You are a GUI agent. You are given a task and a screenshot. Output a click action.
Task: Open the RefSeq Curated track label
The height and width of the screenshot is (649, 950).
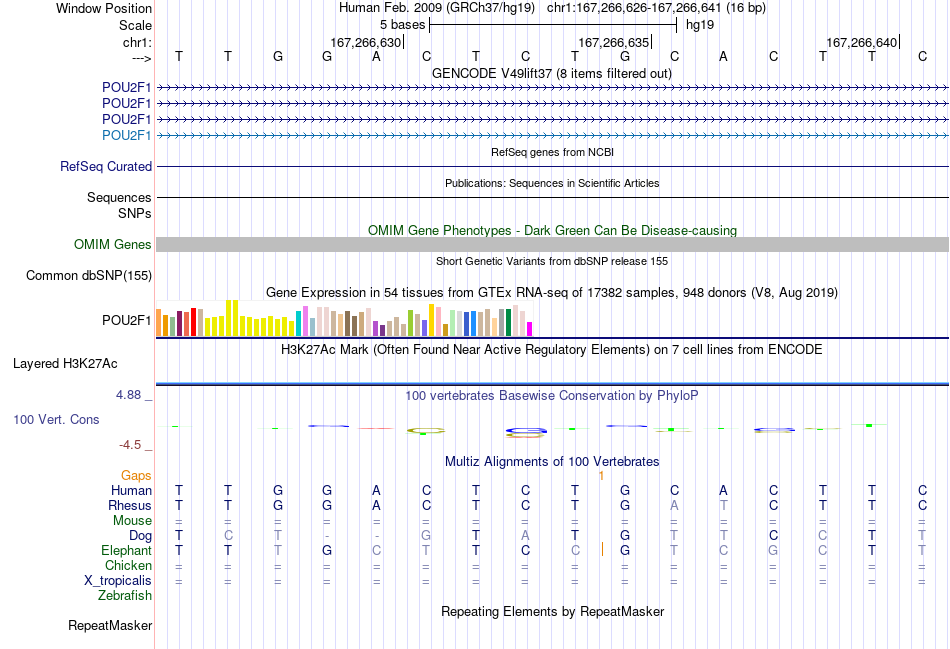pyautogui.click(x=105, y=166)
